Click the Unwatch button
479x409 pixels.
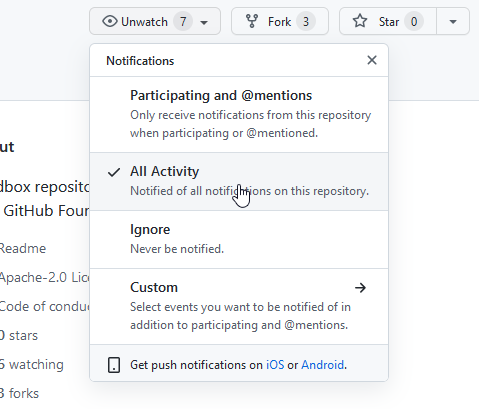[x=155, y=21]
